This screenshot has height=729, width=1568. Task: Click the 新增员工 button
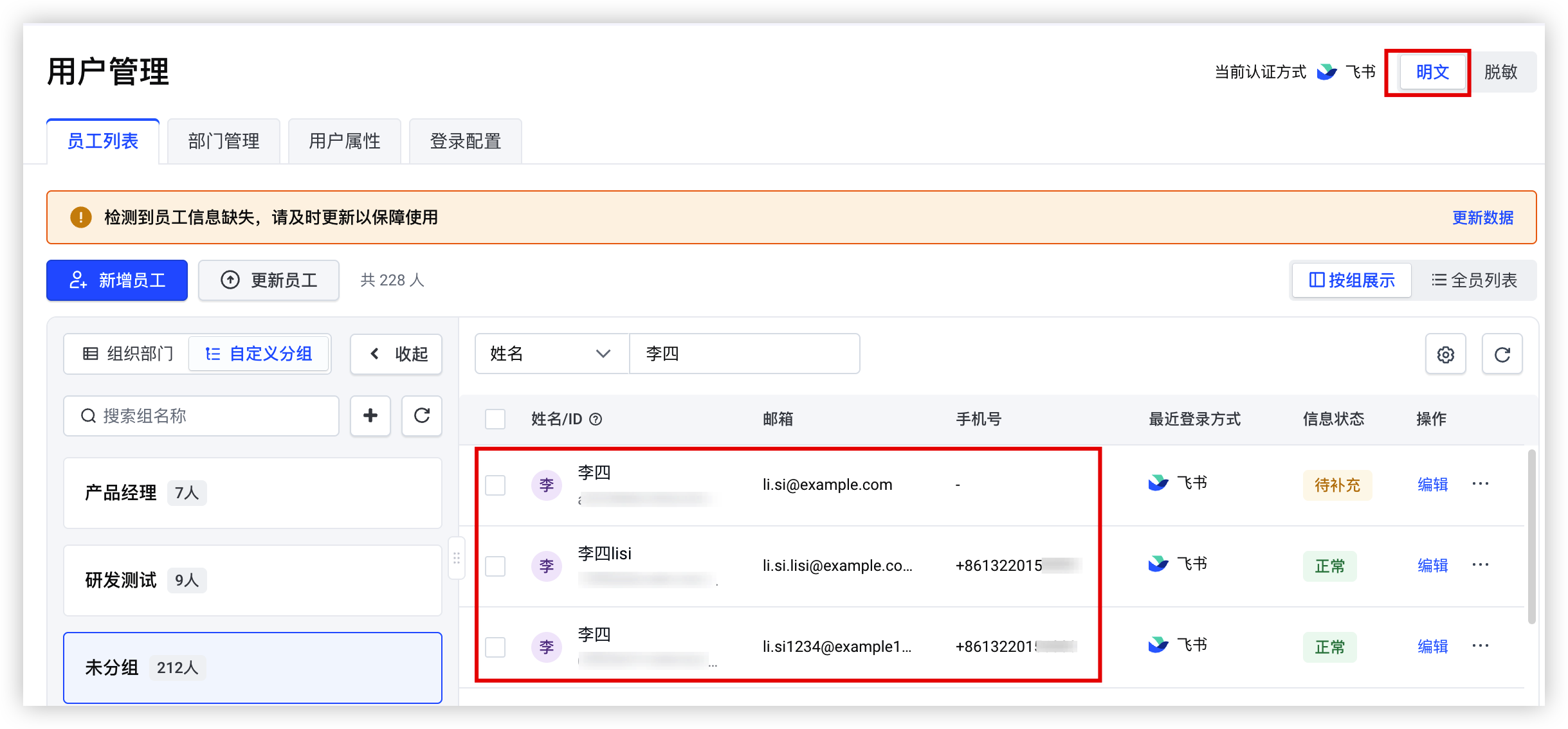117,280
